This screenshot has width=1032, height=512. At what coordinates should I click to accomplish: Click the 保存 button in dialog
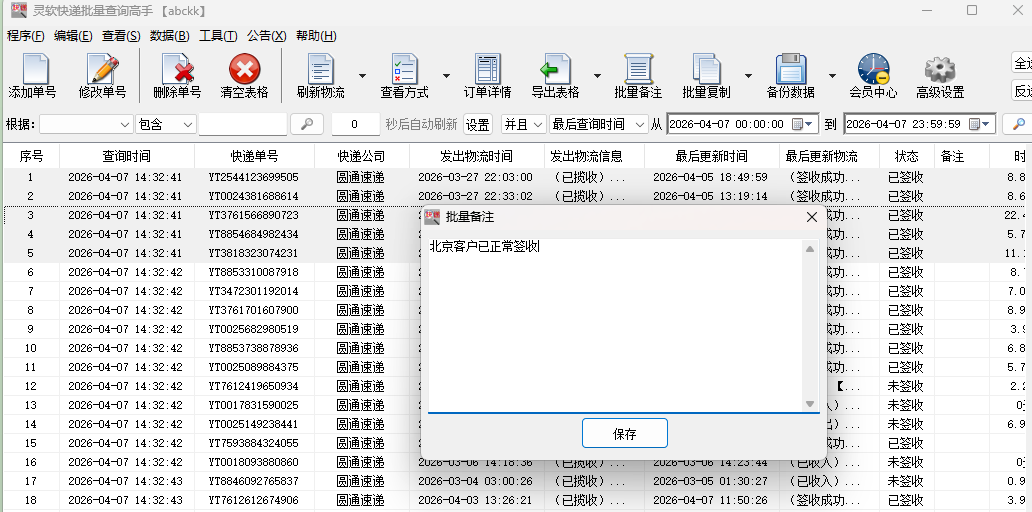click(x=624, y=433)
